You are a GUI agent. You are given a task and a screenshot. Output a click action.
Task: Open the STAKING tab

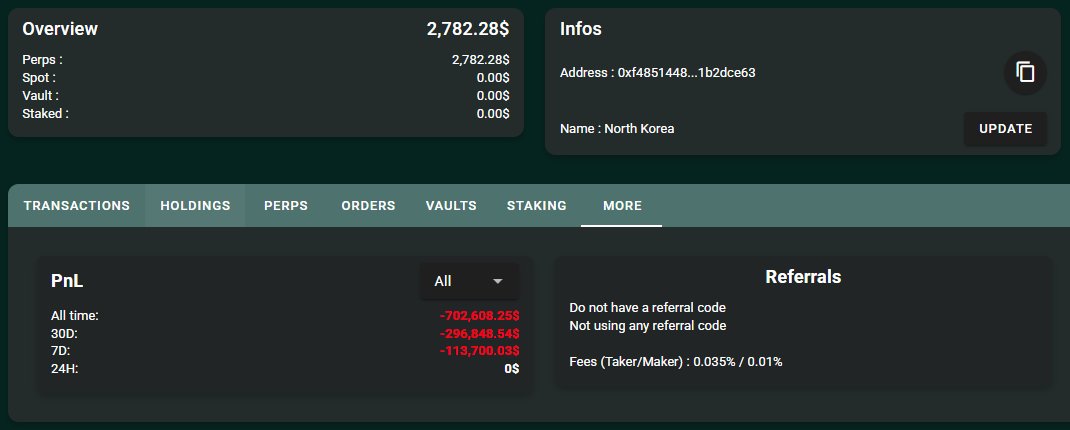coord(536,205)
